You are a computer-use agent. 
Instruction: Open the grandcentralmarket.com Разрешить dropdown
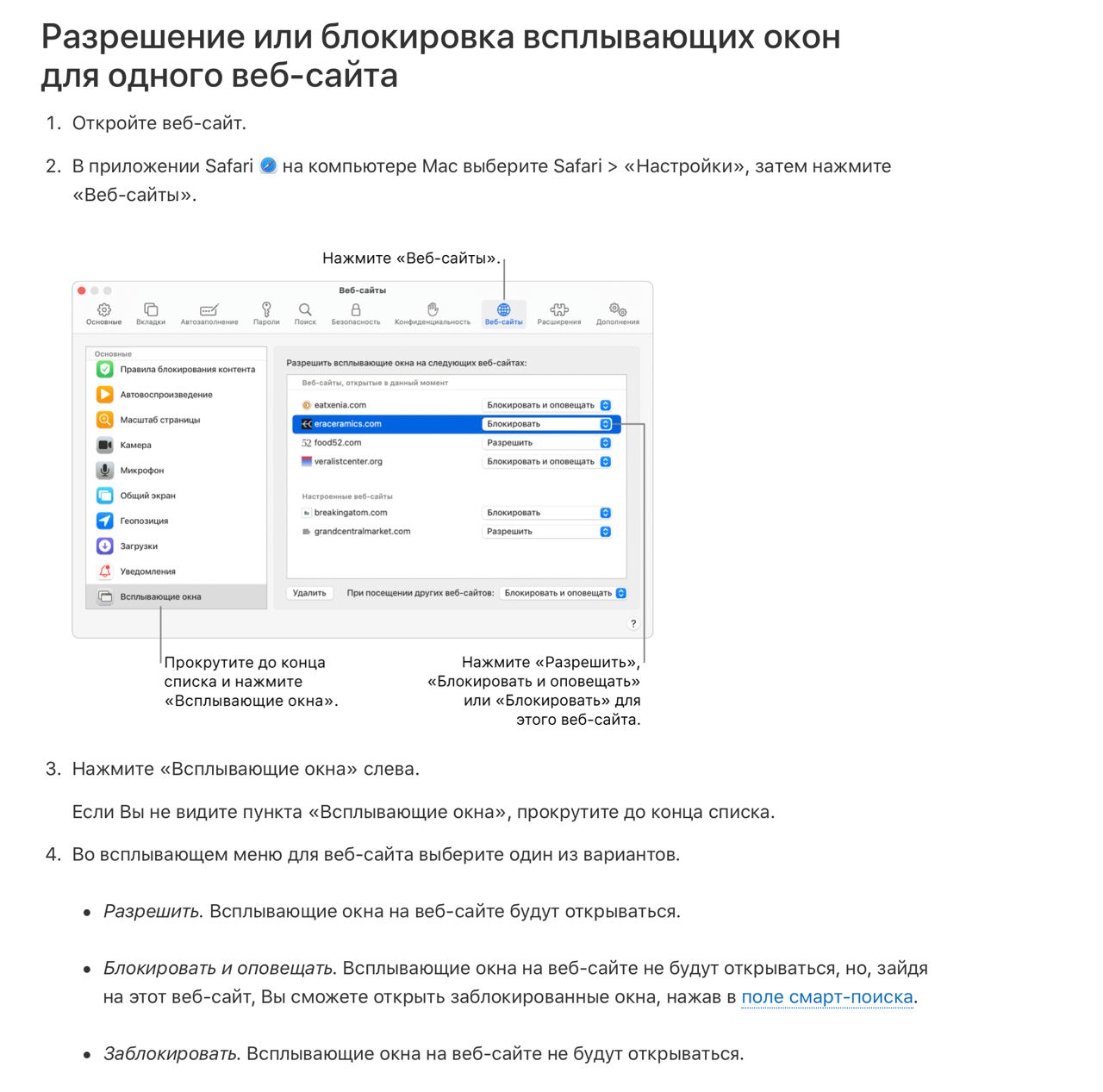tap(546, 532)
